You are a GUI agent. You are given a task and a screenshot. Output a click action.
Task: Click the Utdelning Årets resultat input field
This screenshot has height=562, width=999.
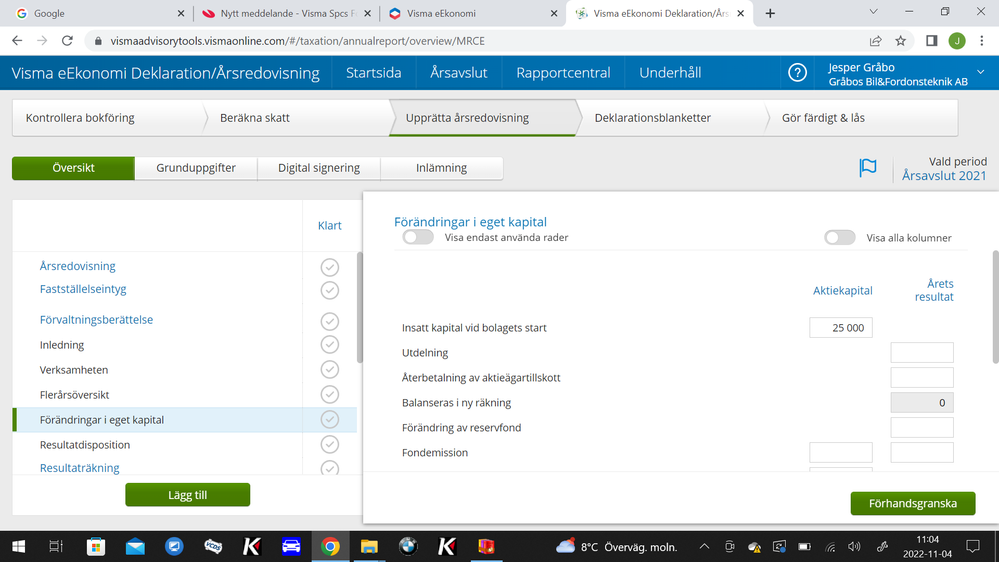pos(921,353)
